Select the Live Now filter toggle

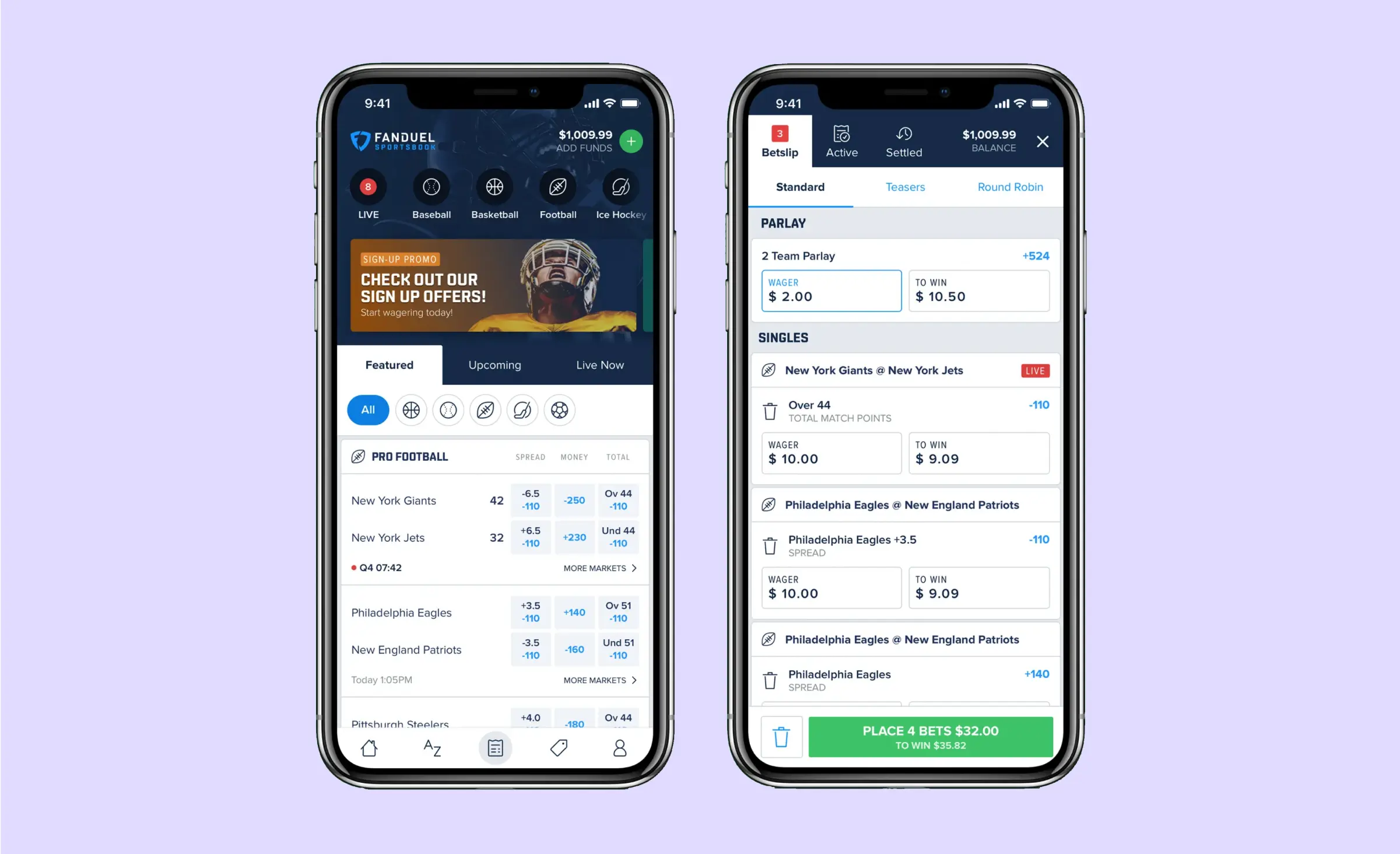point(597,364)
